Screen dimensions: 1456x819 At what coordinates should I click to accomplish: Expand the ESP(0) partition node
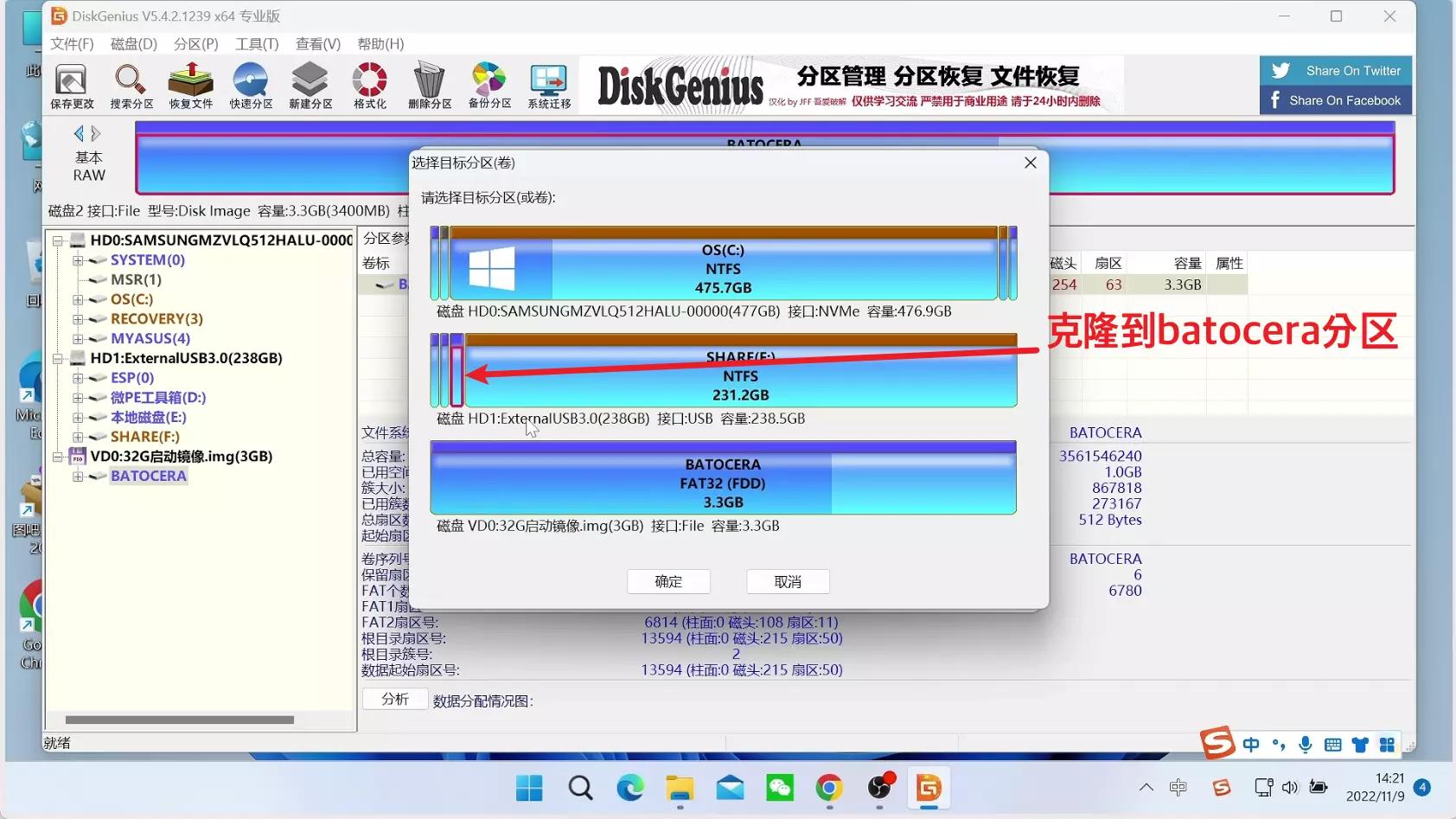coord(78,377)
